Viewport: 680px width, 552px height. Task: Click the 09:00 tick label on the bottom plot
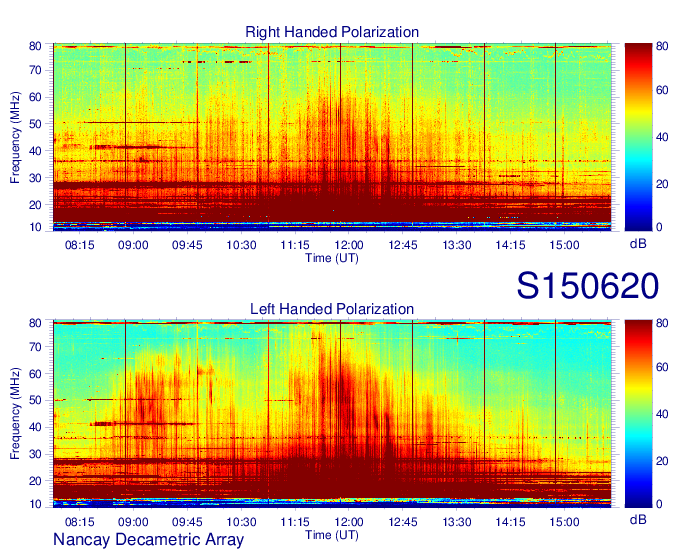133,522
